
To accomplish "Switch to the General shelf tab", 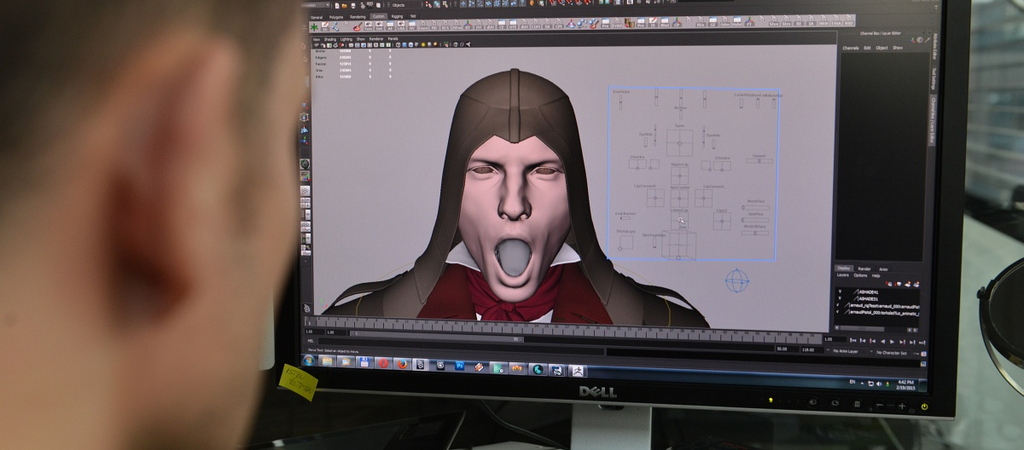I will pyautogui.click(x=317, y=17).
